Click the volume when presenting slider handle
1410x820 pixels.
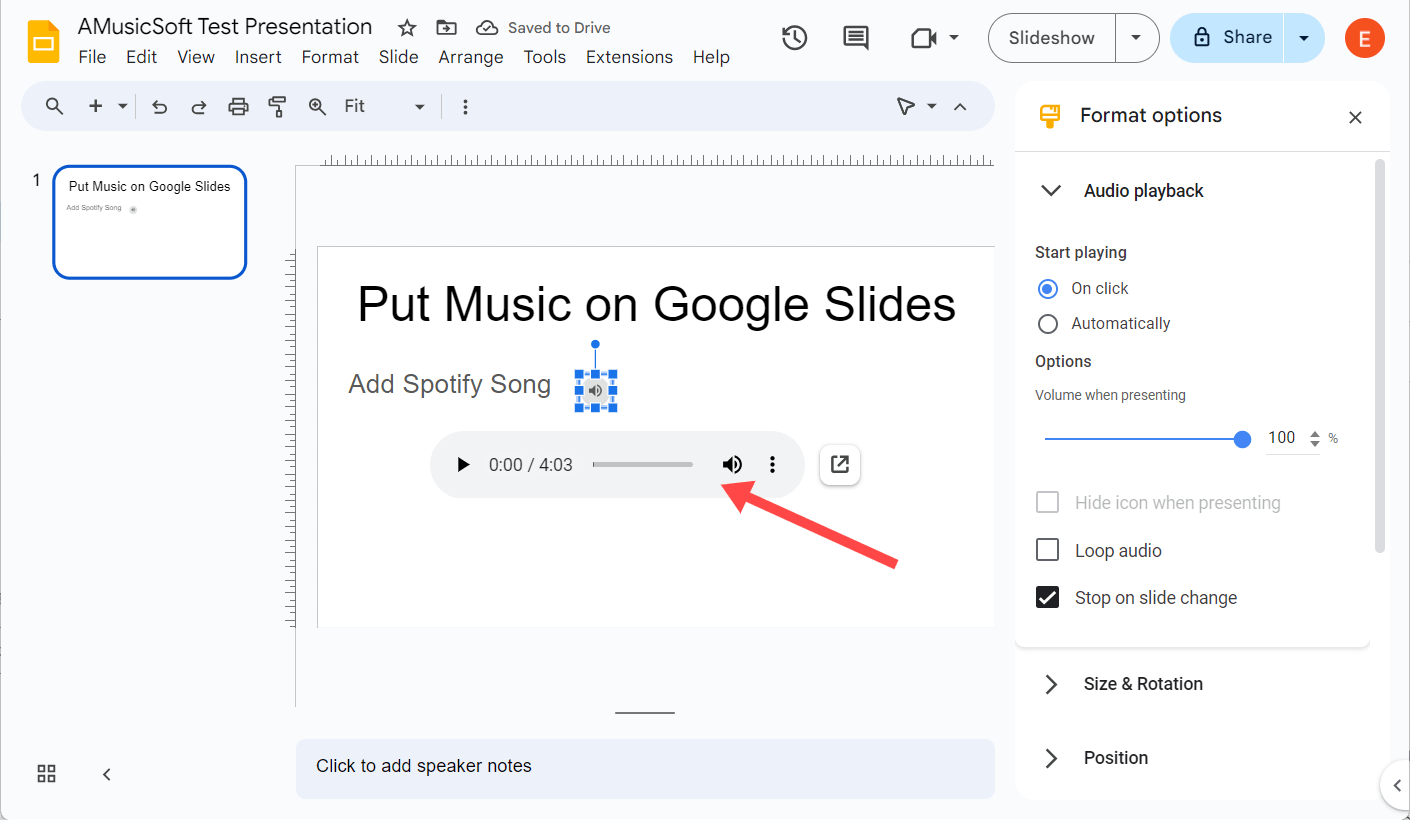coord(1242,439)
